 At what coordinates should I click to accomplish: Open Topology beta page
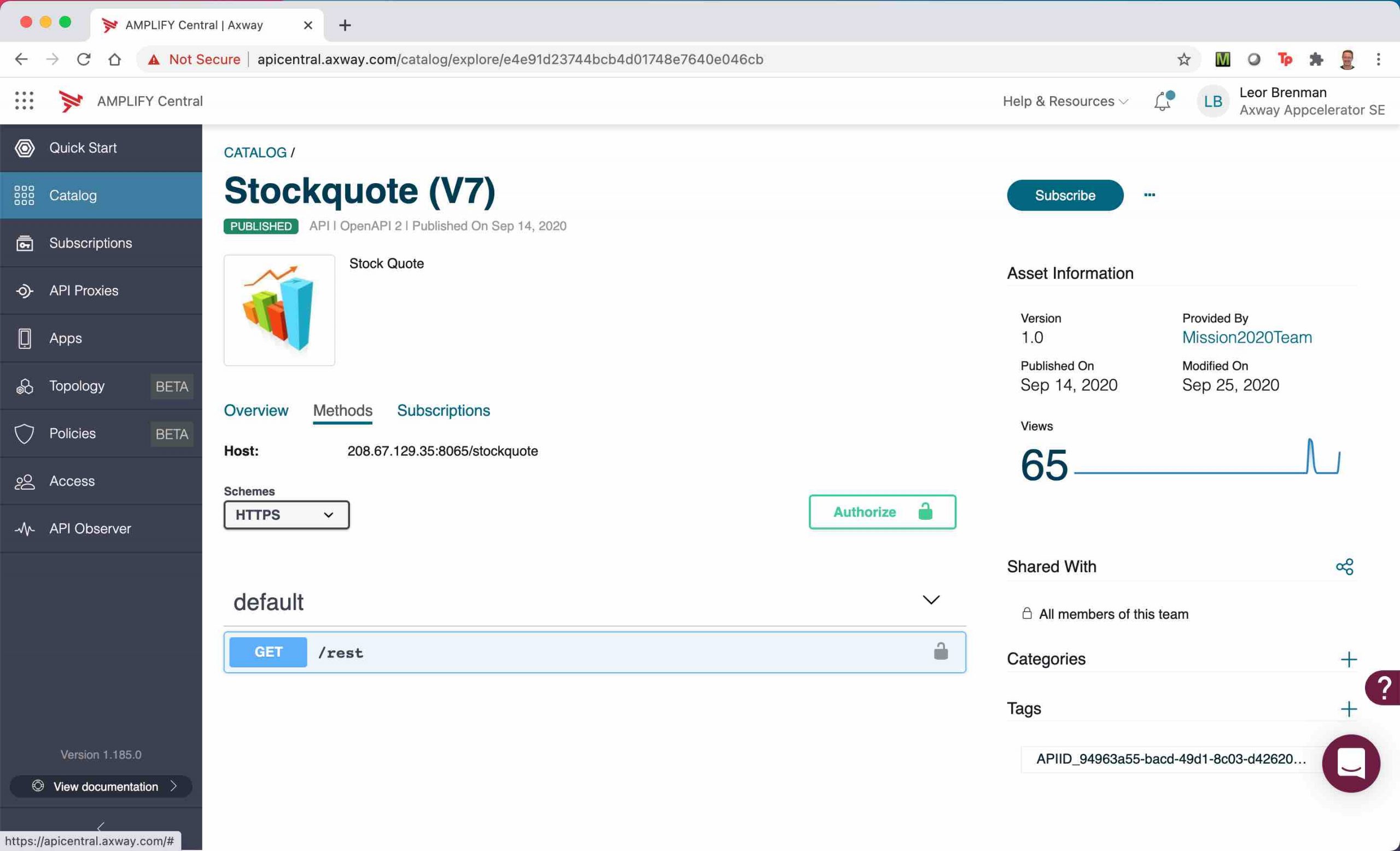coord(101,386)
